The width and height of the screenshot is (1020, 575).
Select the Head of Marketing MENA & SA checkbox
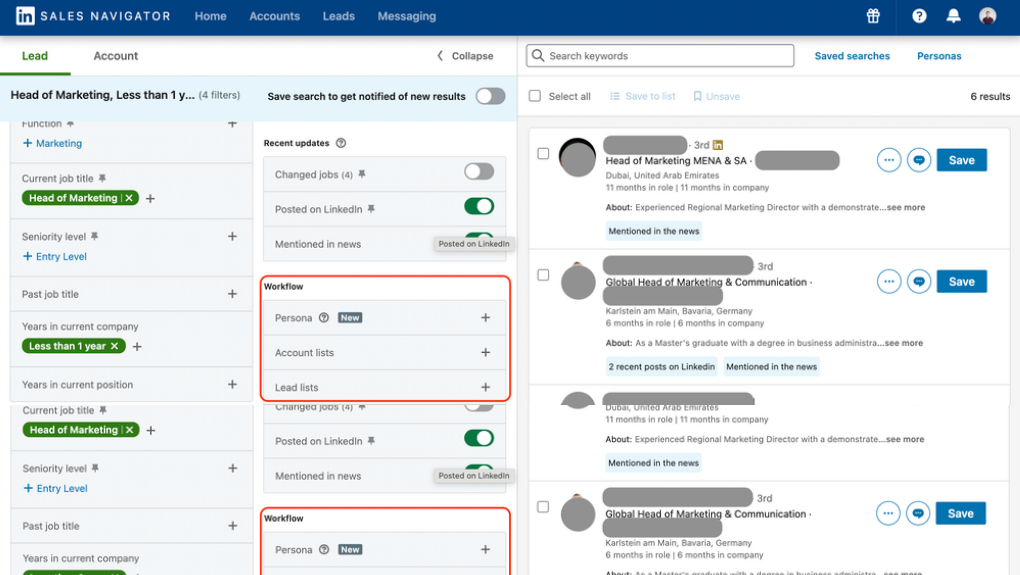pos(543,154)
